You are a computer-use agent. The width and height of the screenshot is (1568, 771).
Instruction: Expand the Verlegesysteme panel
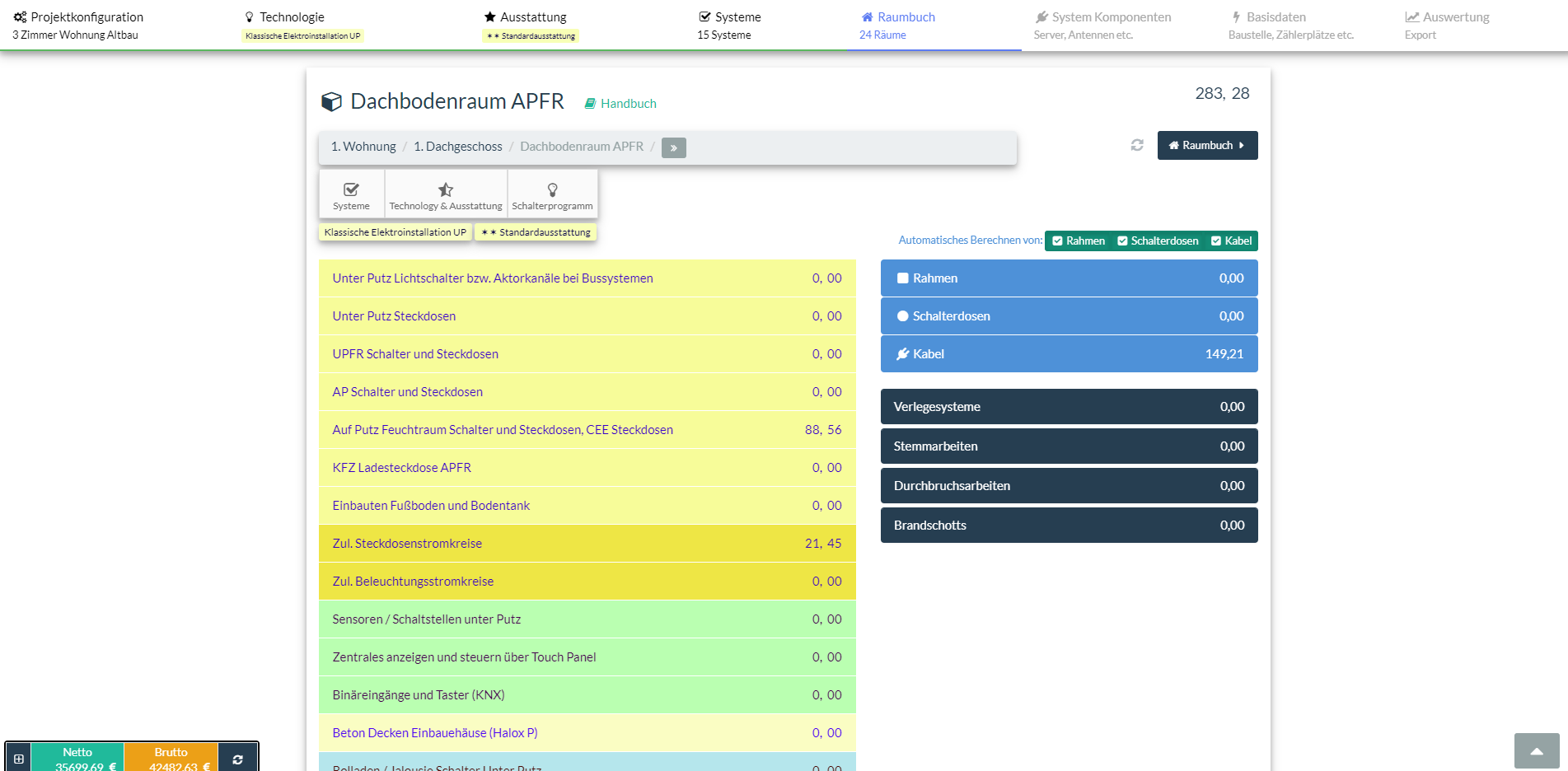[1069, 407]
